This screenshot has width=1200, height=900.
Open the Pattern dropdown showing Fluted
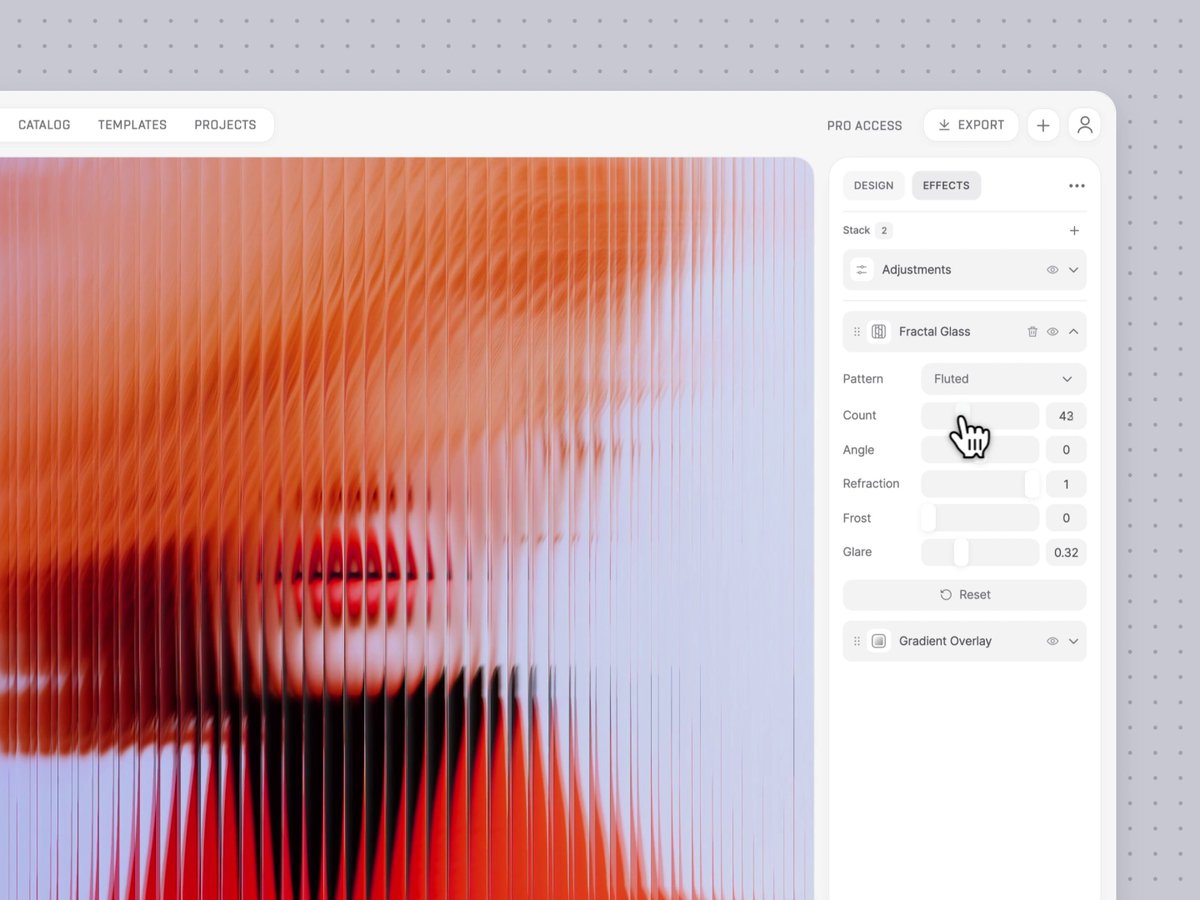tap(1003, 379)
